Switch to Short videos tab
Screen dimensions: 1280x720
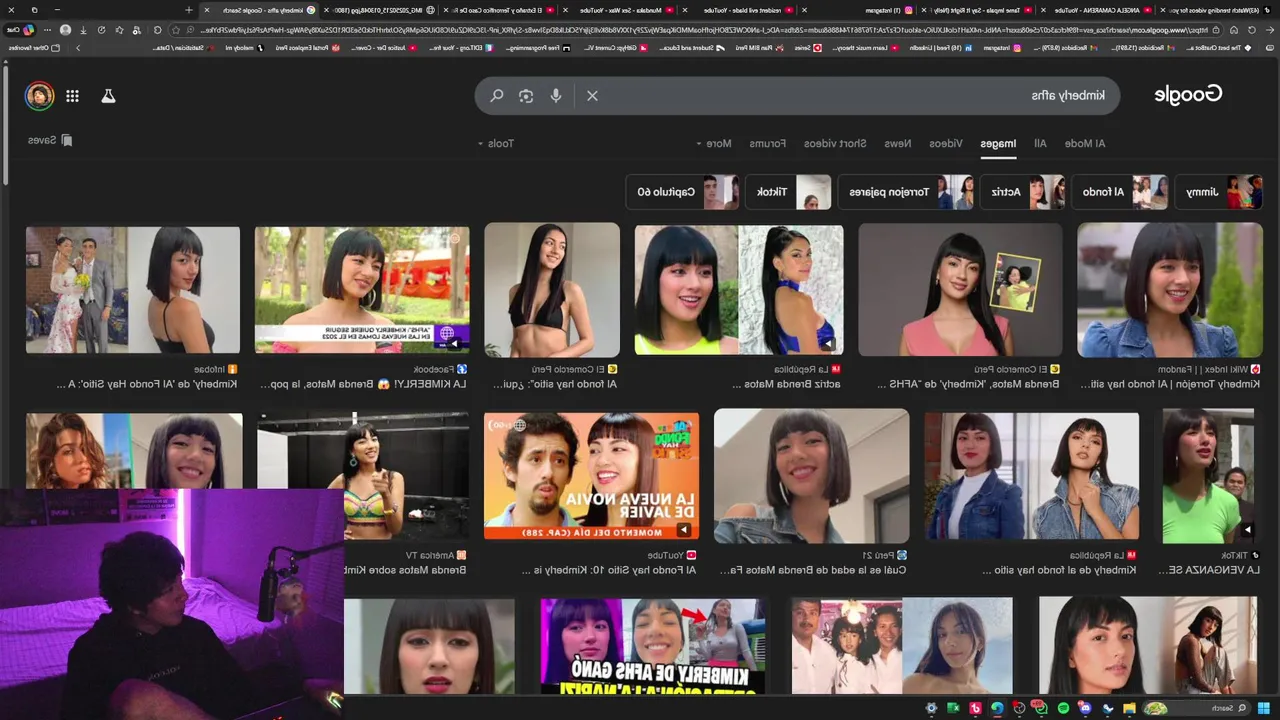click(x=835, y=143)
